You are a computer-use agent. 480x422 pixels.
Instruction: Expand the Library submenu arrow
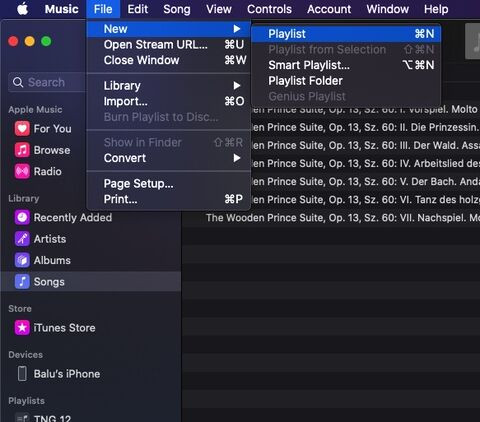click(x=237, y=86)
